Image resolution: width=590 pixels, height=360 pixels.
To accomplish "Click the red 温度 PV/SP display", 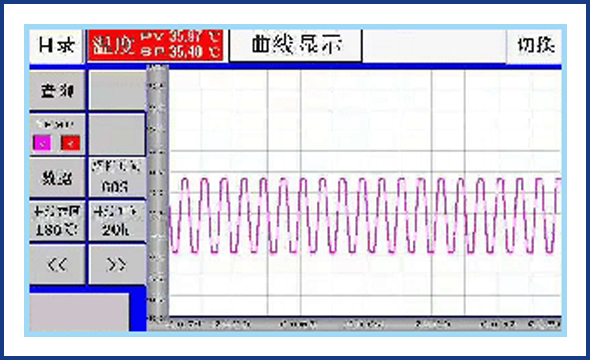I will (x=155, y=46).
